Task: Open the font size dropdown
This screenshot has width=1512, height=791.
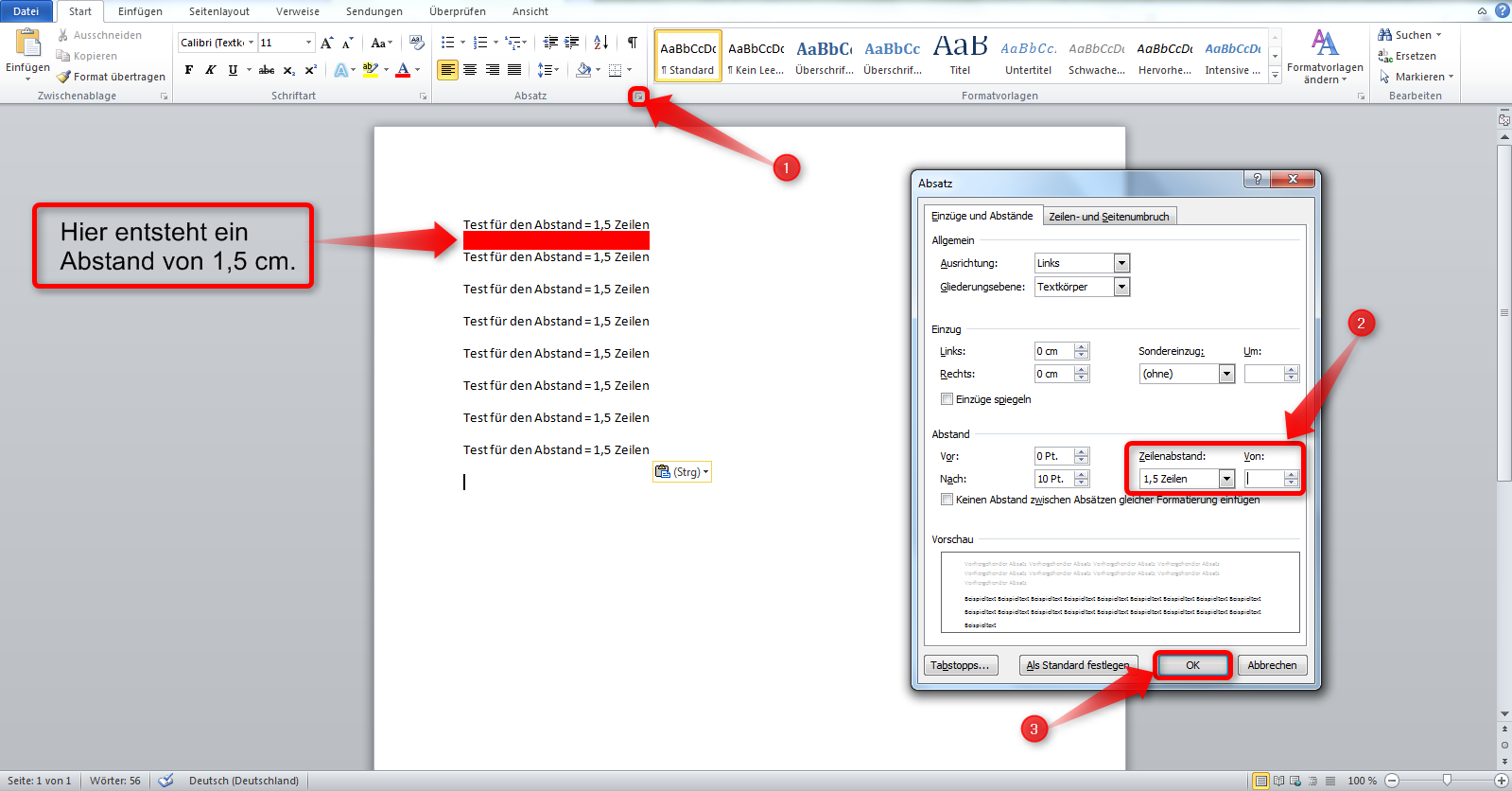Action: tap(308, 43)
